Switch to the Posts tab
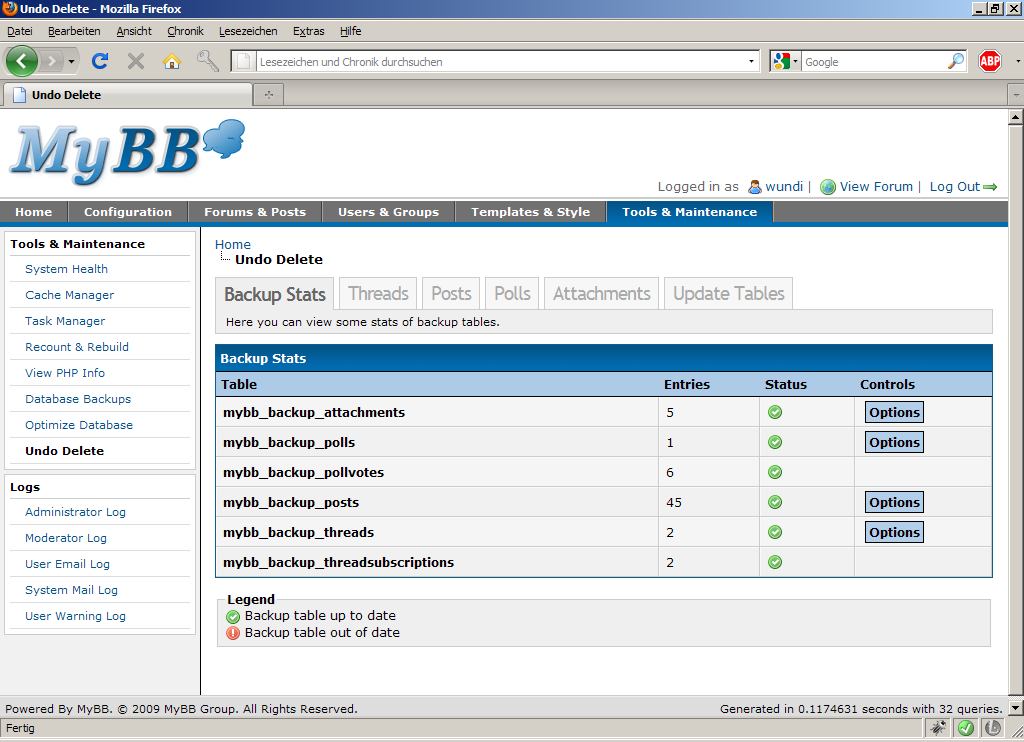The height and width of the screenshot is (742, 1024). (x=451, y=293)
